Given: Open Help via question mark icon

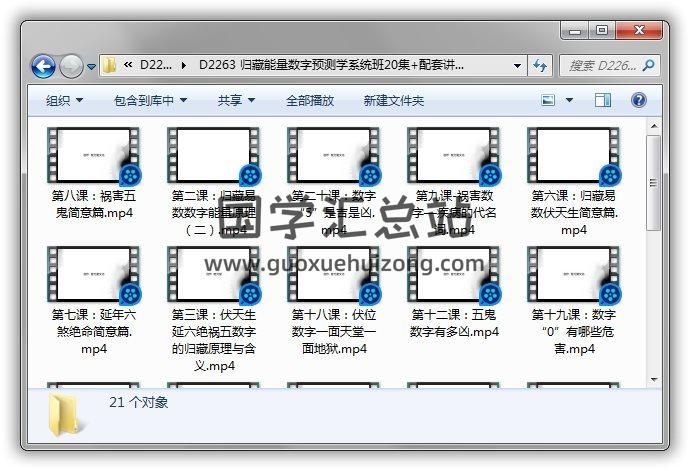Looking at the screenshot, I should tap(639, 100).
